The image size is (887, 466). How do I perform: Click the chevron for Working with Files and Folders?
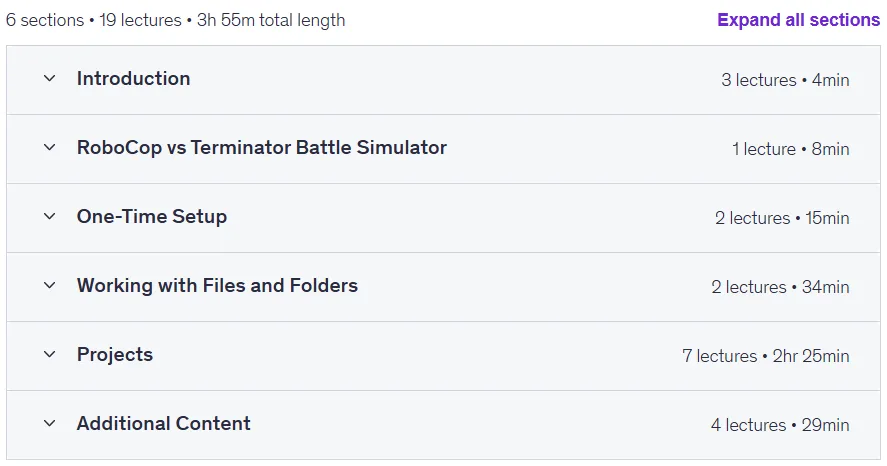pyautogui.click(x=50, y=286)
